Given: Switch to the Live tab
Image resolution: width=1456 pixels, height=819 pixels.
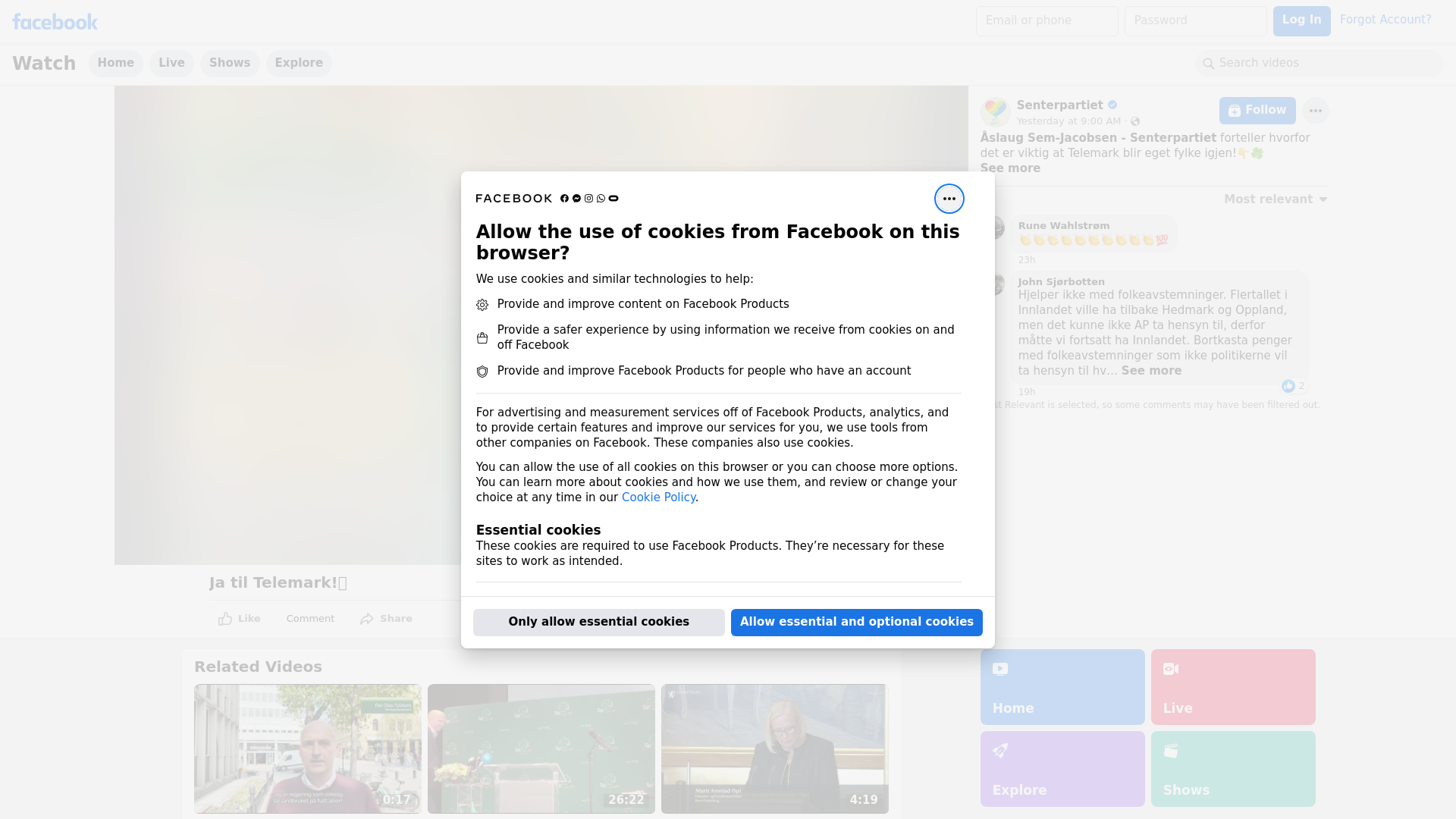Looking at the screenshot, I should click(171, 63).
